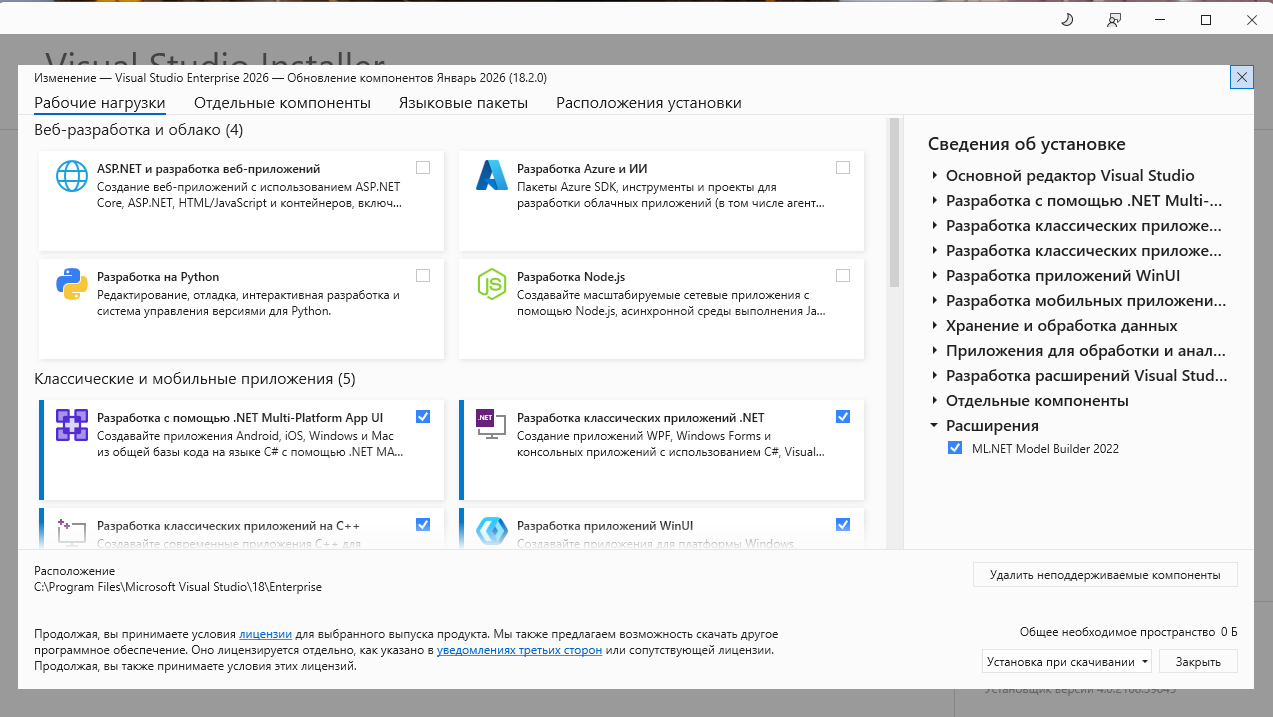Collapse the Расширения details node
Screen dimensions: 1273x717
(x=934, y=426)
